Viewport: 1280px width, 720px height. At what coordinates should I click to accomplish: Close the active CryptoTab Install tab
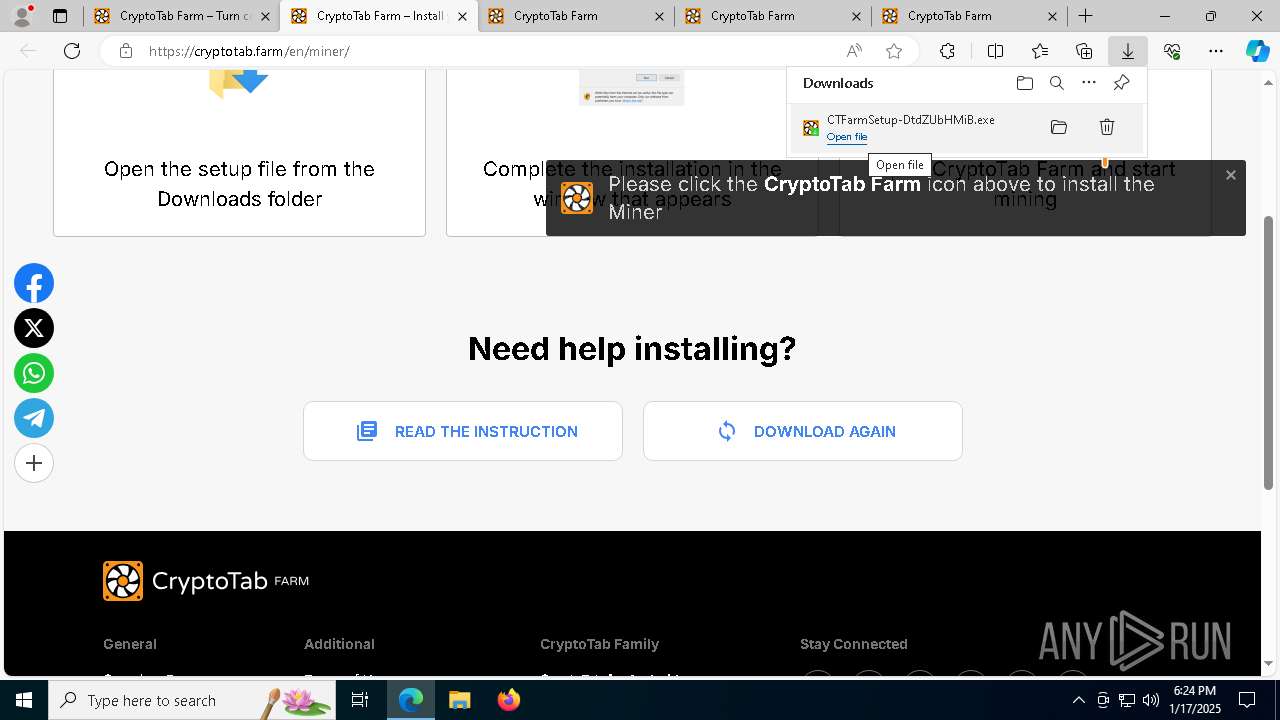click(x=462, y=16)
